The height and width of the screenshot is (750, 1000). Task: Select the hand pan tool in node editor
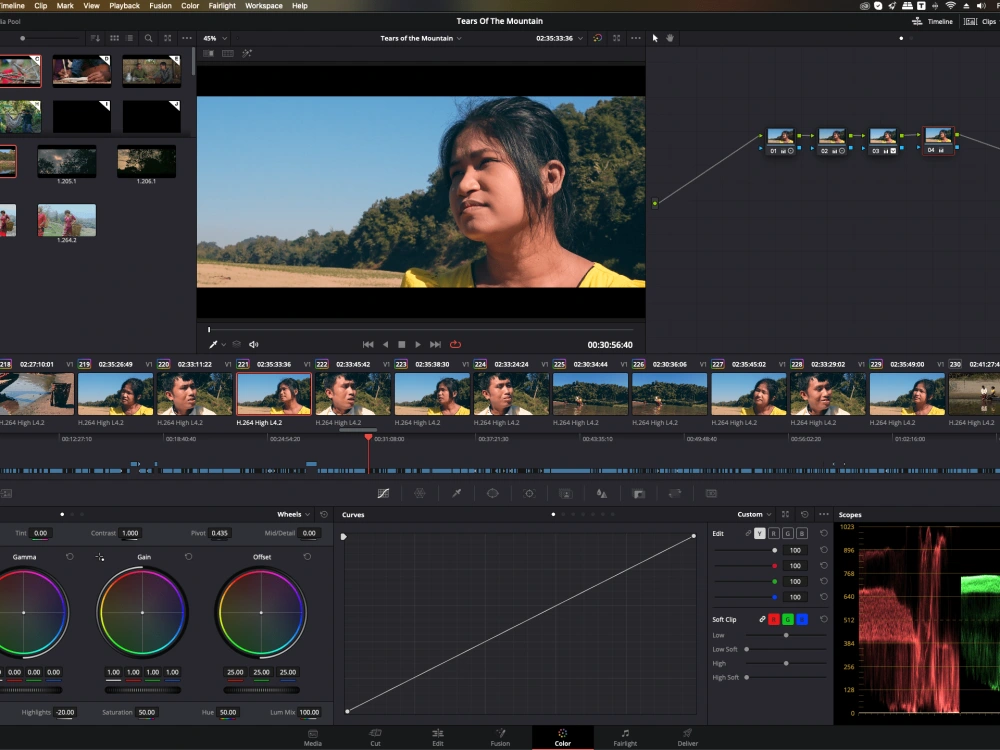coord(670,38)
